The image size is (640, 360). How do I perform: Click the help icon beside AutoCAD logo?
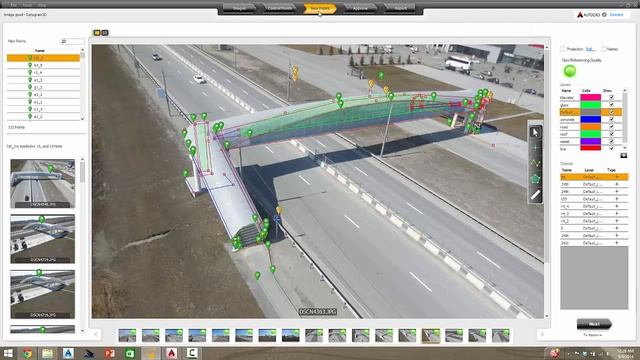pyautogui.click(x=604, y=15)
